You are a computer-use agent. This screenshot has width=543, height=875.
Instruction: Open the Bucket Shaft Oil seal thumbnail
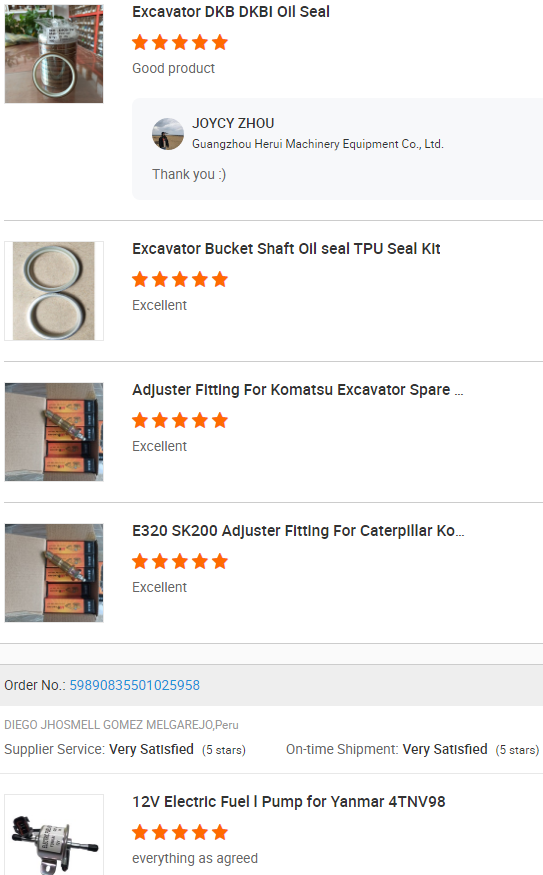(54, 291)
